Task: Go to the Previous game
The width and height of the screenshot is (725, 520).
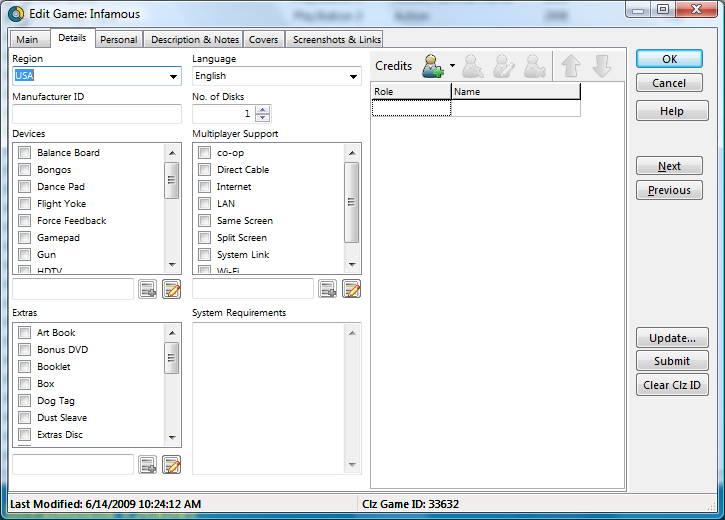Action: (669, 190)
